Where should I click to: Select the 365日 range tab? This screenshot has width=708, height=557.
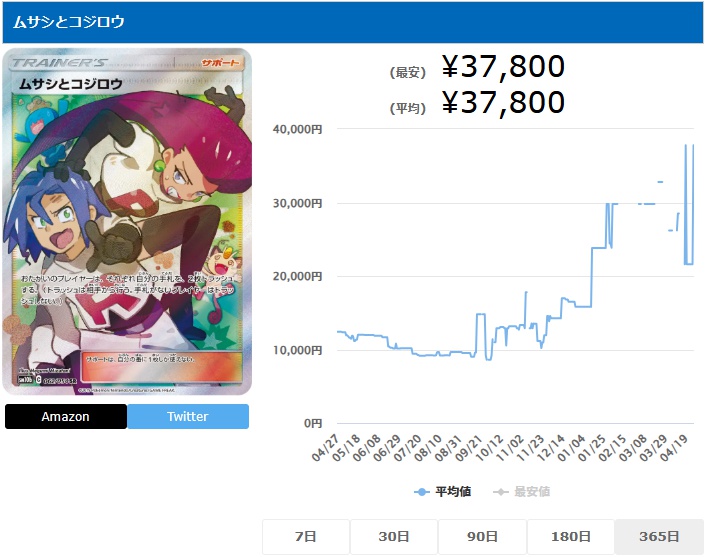659,536
